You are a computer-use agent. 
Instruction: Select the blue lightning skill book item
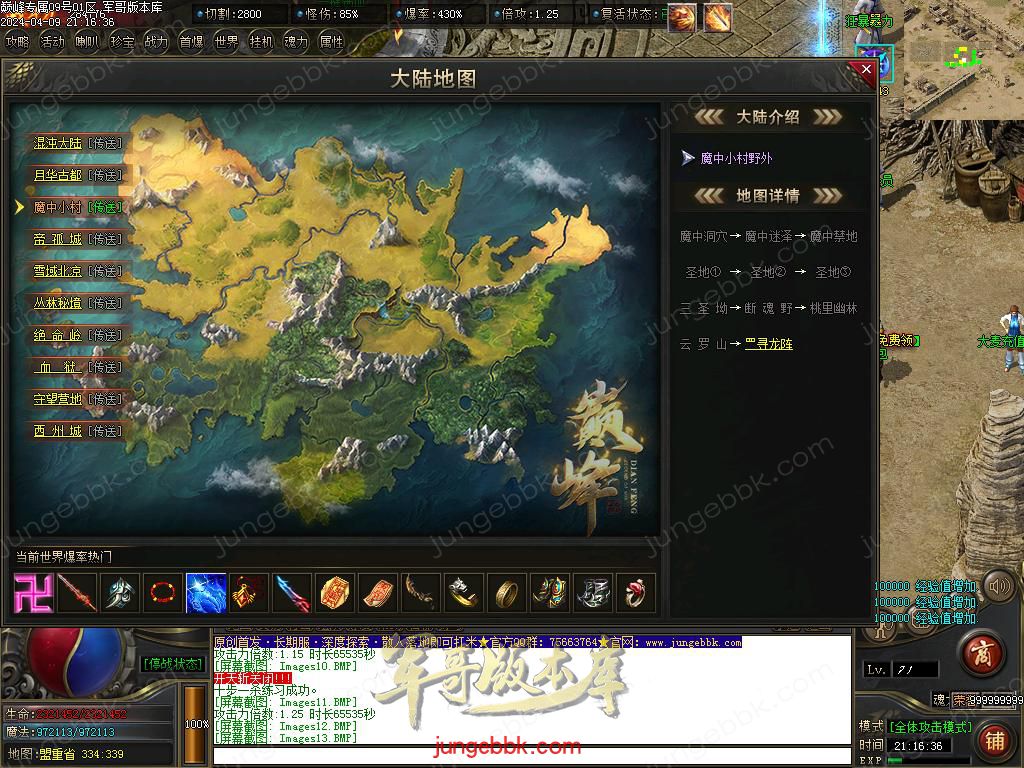(206, 593)
